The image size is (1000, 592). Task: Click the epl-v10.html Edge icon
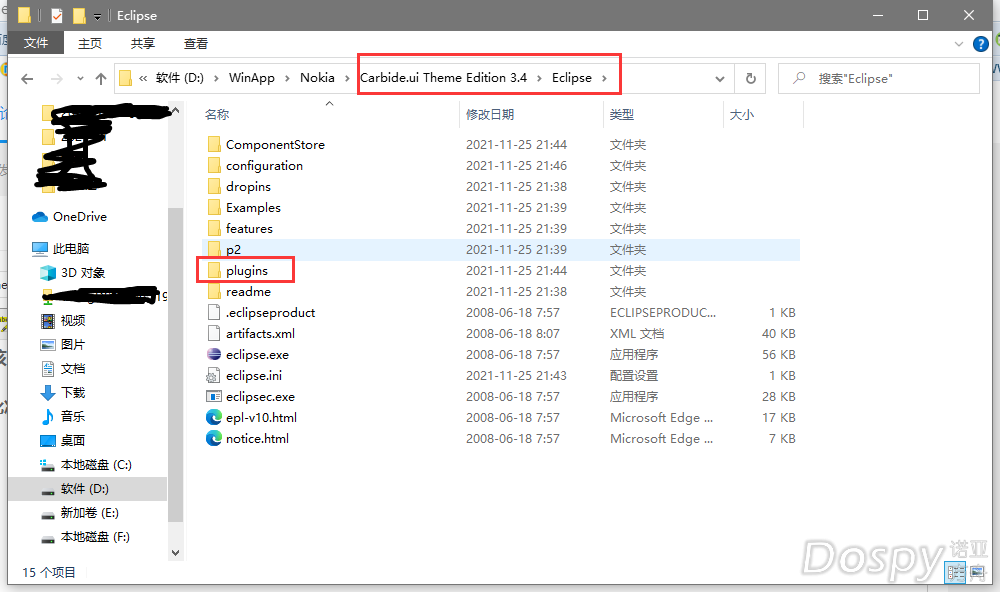[x=214, y=418]
